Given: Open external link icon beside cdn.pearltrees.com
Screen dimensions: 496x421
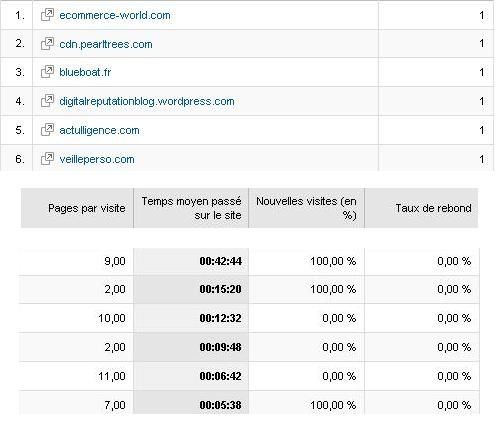Looking at the screenshot, I should 47,44.
